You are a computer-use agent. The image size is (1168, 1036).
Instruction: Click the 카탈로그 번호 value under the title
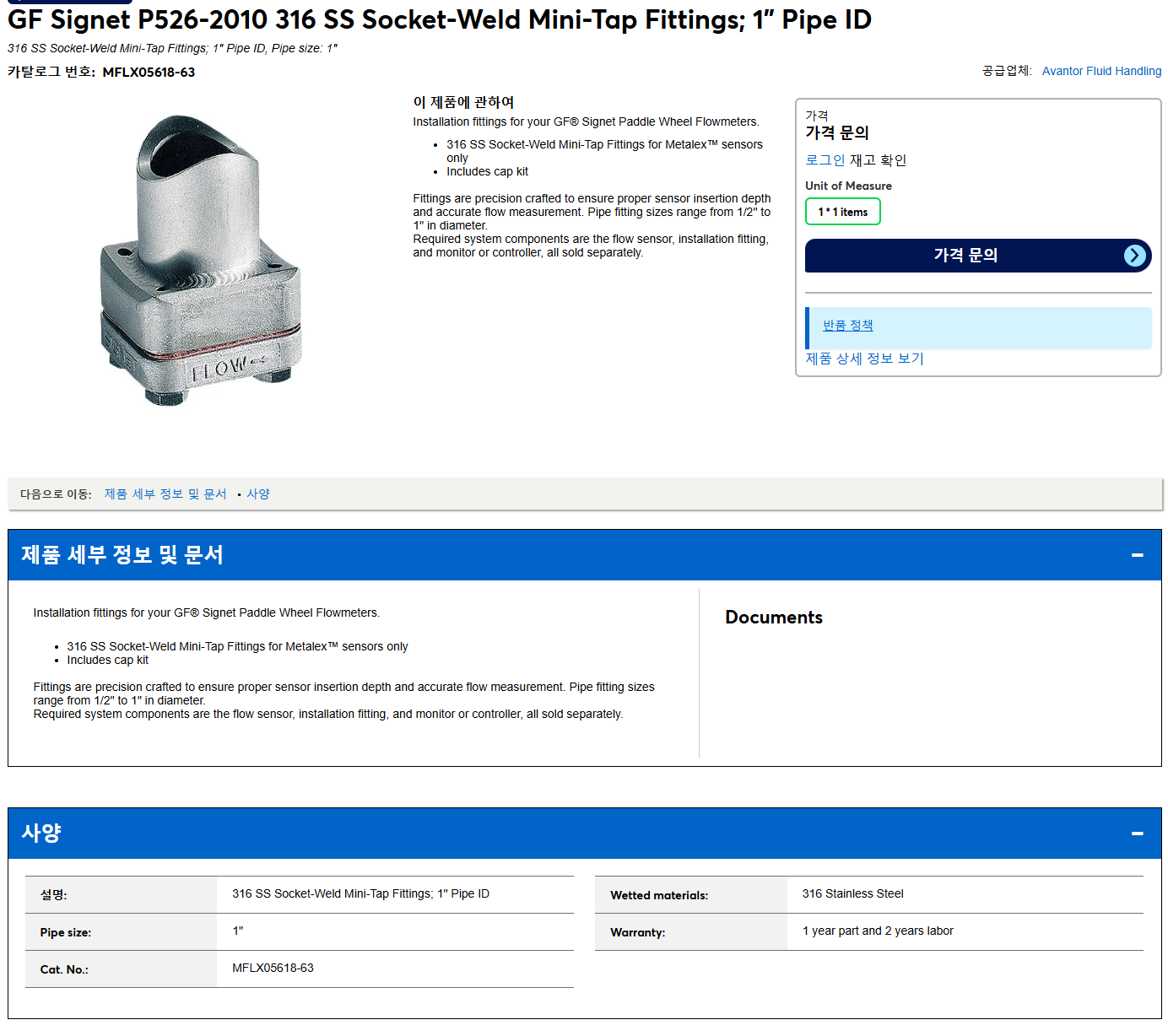149,73
